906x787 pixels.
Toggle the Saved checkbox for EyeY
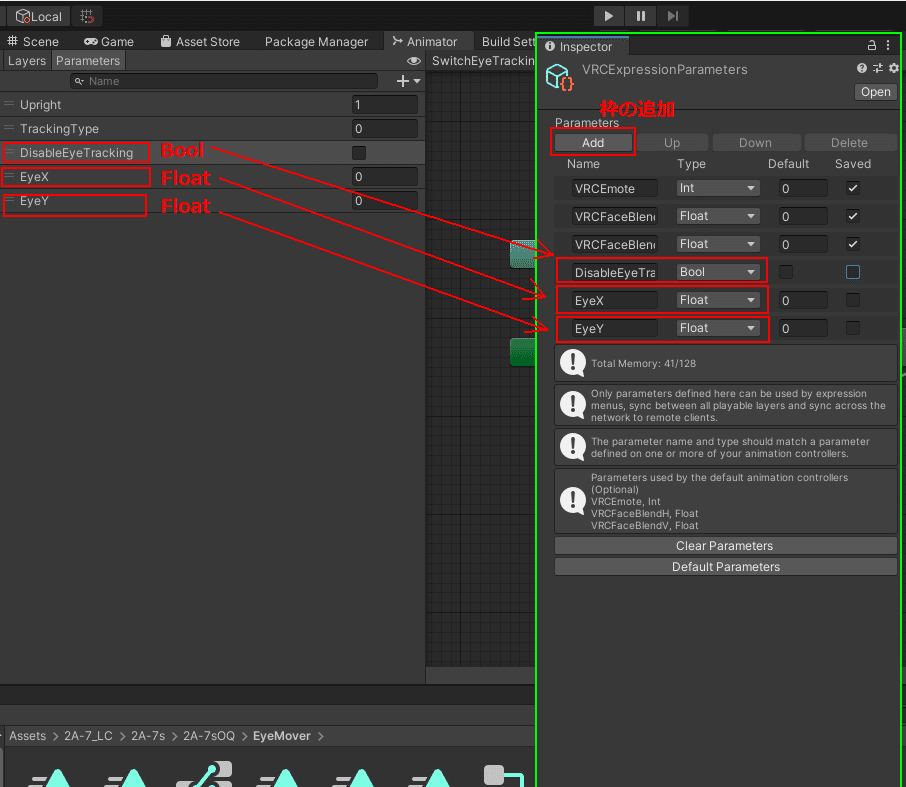pyautogui.click(x=852, y=328)
